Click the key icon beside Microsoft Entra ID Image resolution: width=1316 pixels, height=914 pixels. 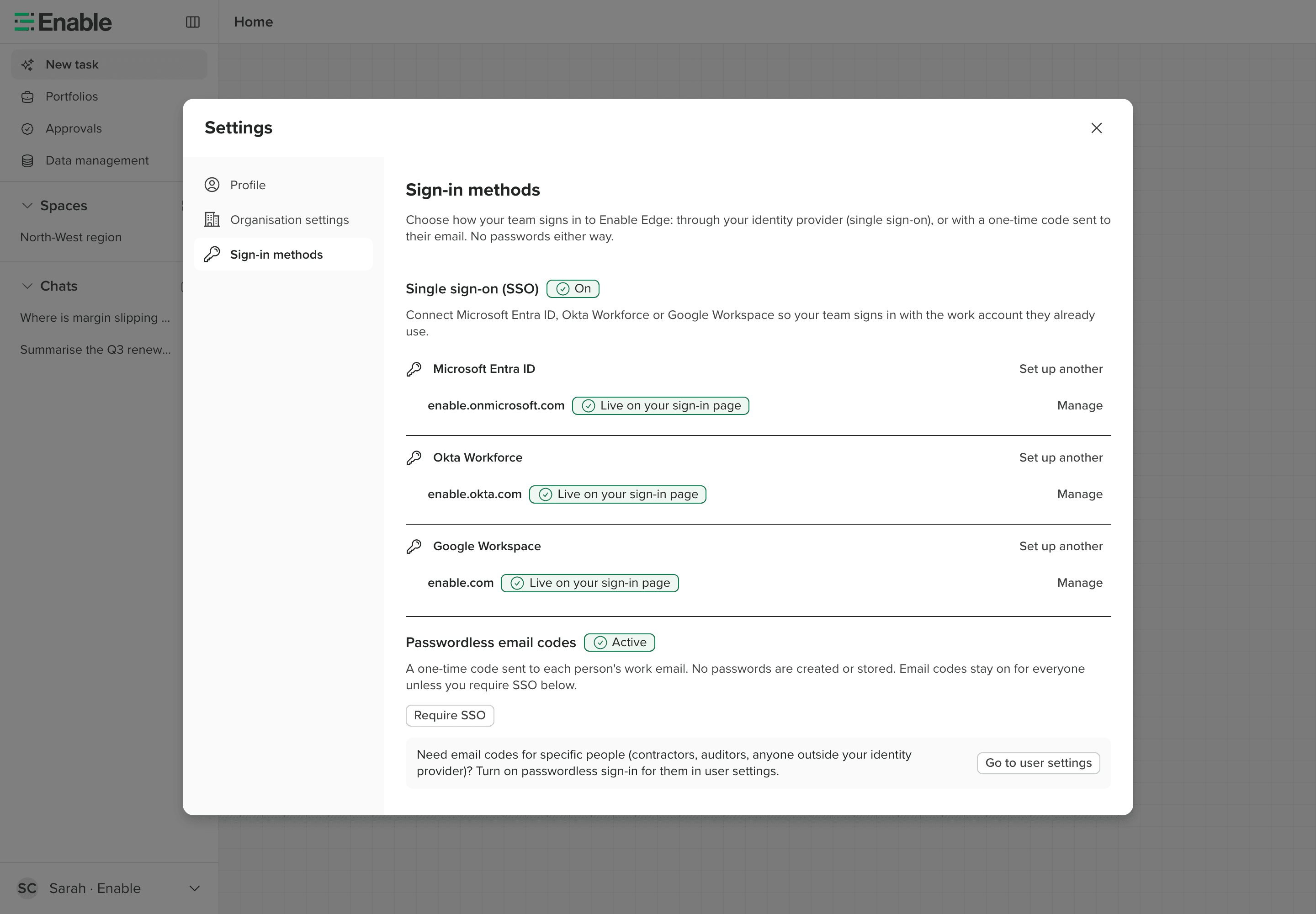pos(414,369)
